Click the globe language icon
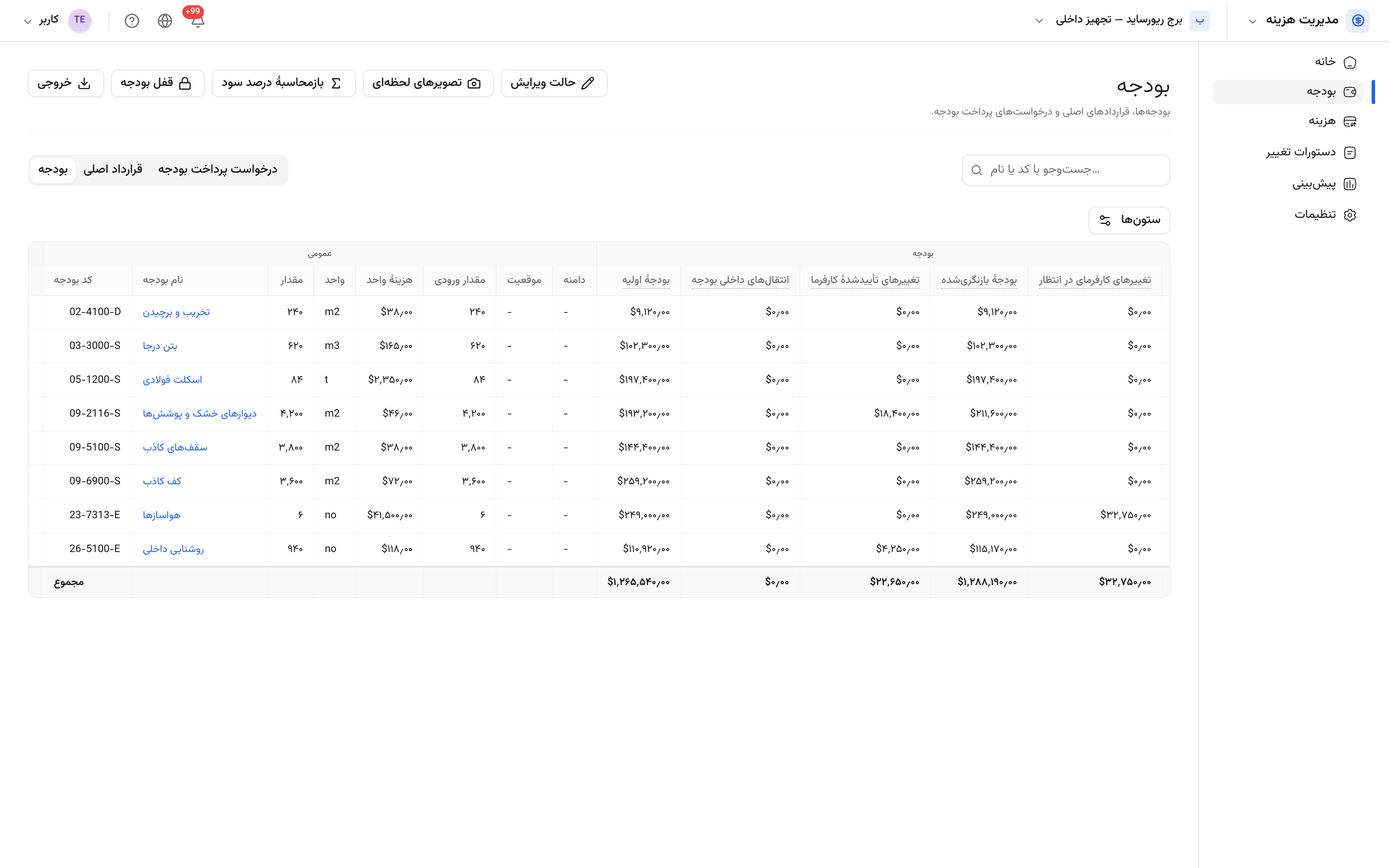This screenshot has width=1389, height=868. point(165,21)
